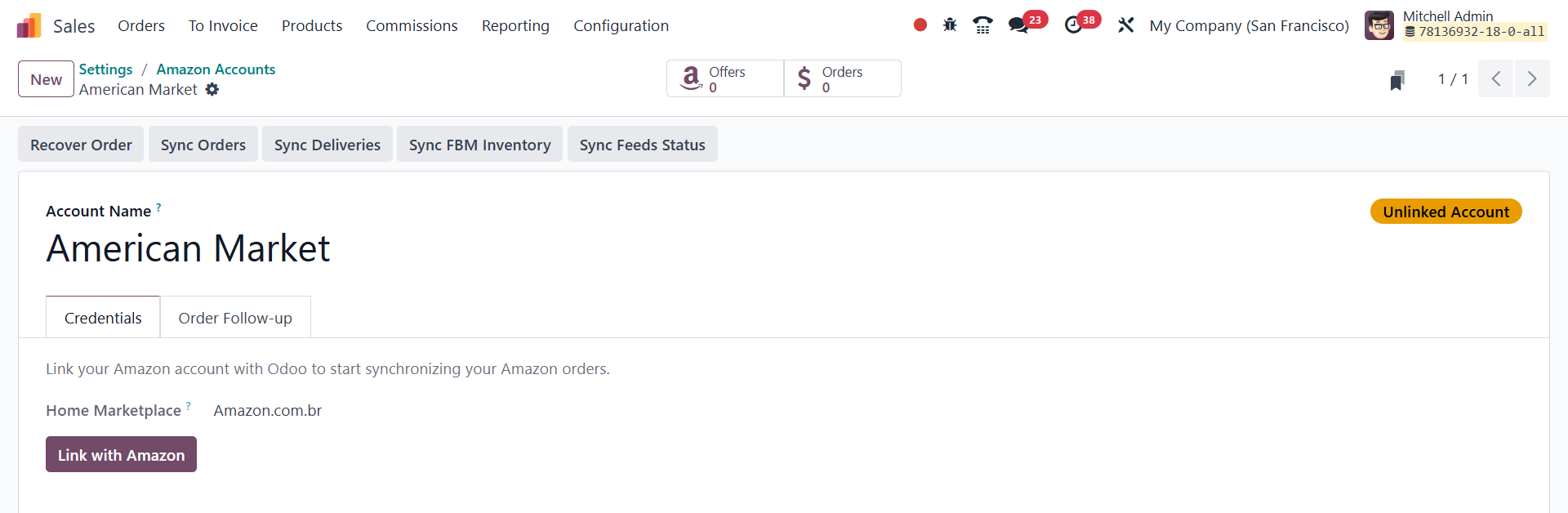1568x513 pixels.
Task: Open the bug debug tools icon
Action: (x=950, y=25)
